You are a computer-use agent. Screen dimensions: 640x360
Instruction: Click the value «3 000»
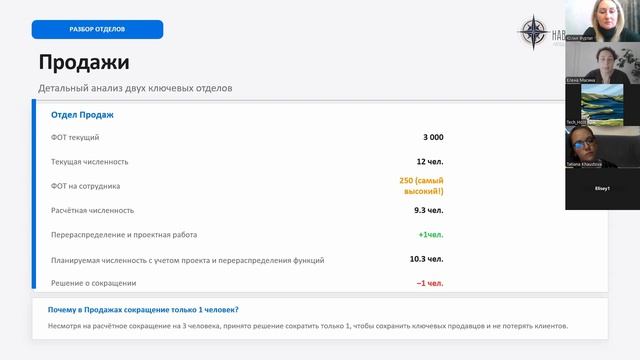point(433,137)
